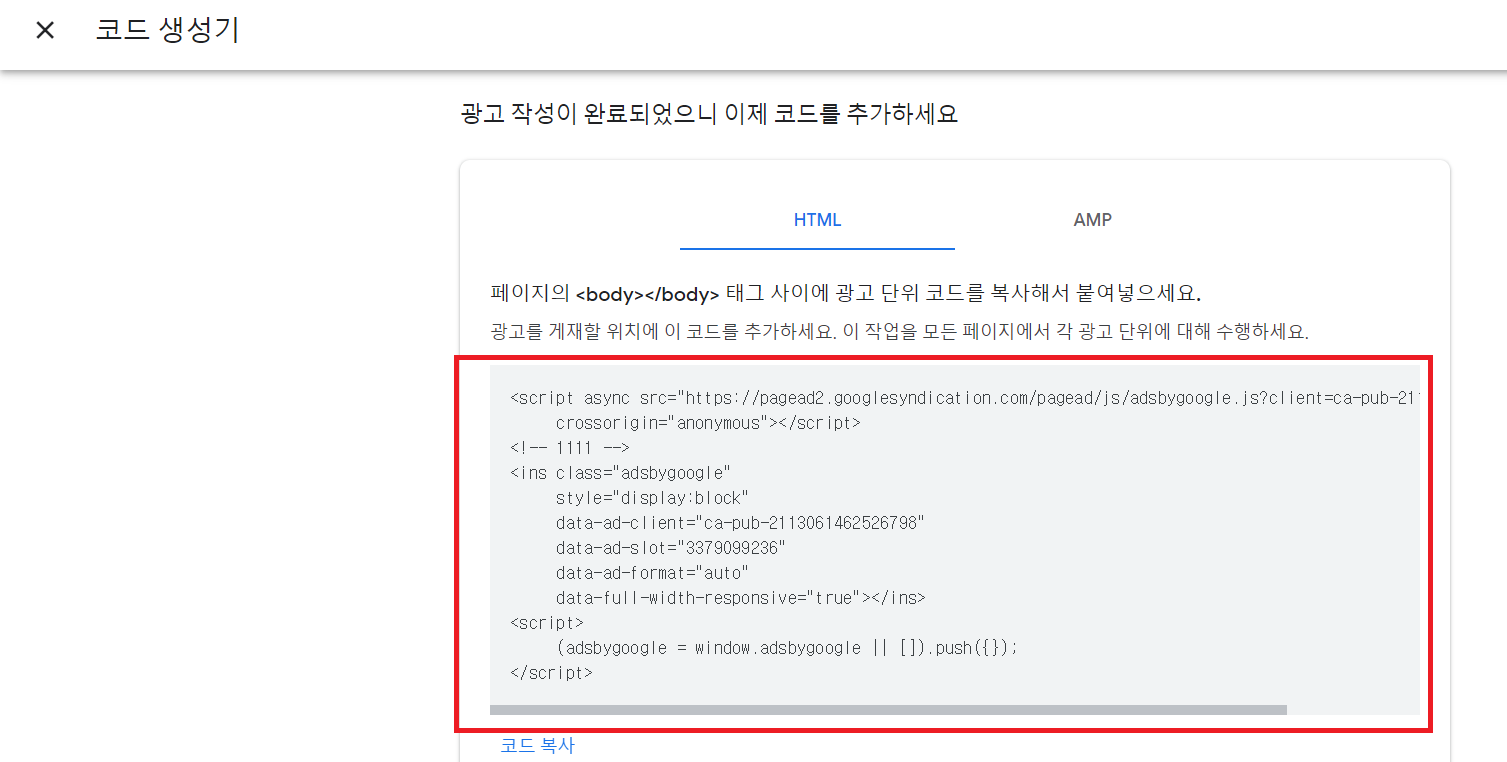The image size is (1507, 762).
Task: Click the data-ad-client code line
Action: (x=740, y=523)
